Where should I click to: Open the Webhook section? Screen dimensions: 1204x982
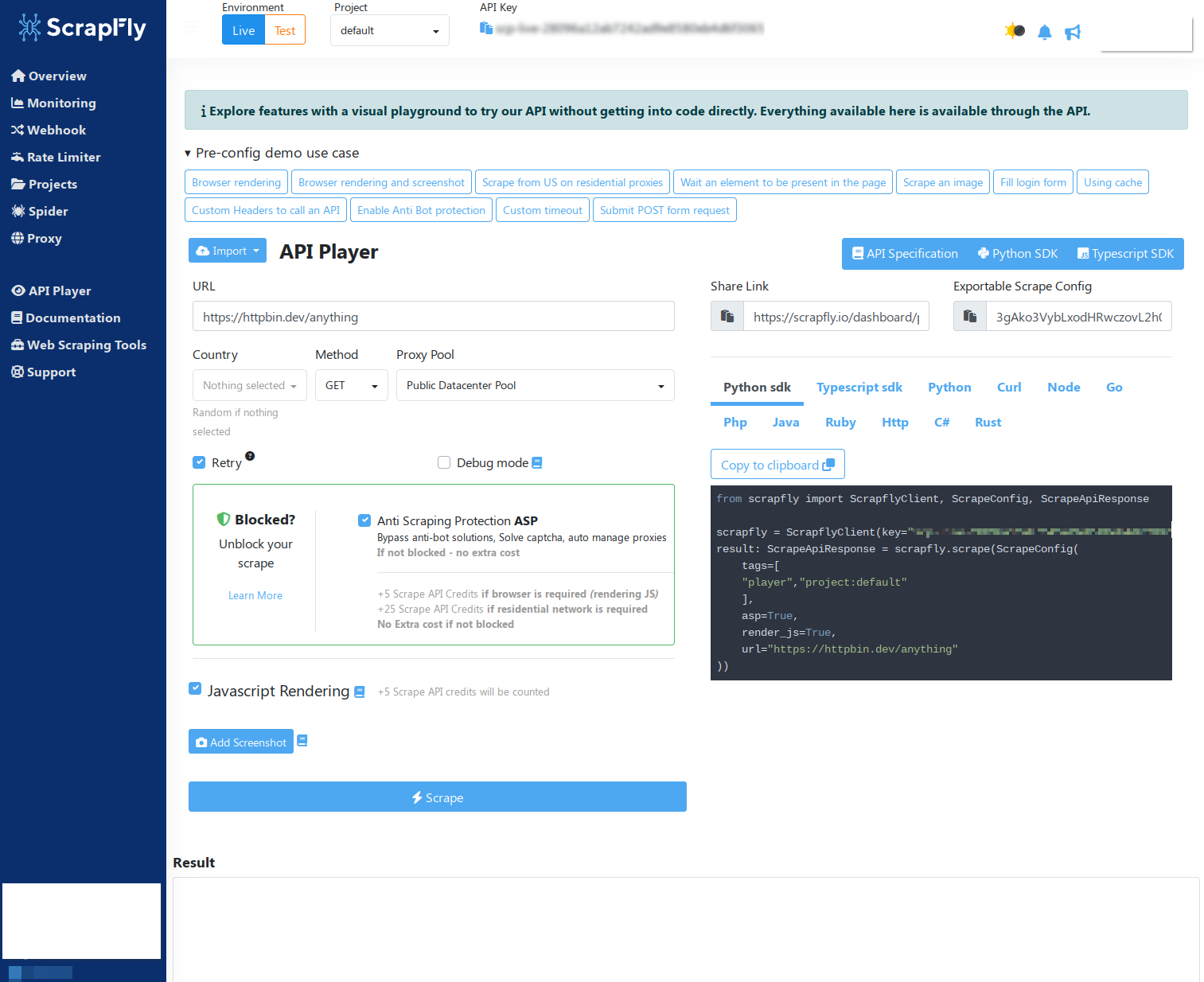49,130
